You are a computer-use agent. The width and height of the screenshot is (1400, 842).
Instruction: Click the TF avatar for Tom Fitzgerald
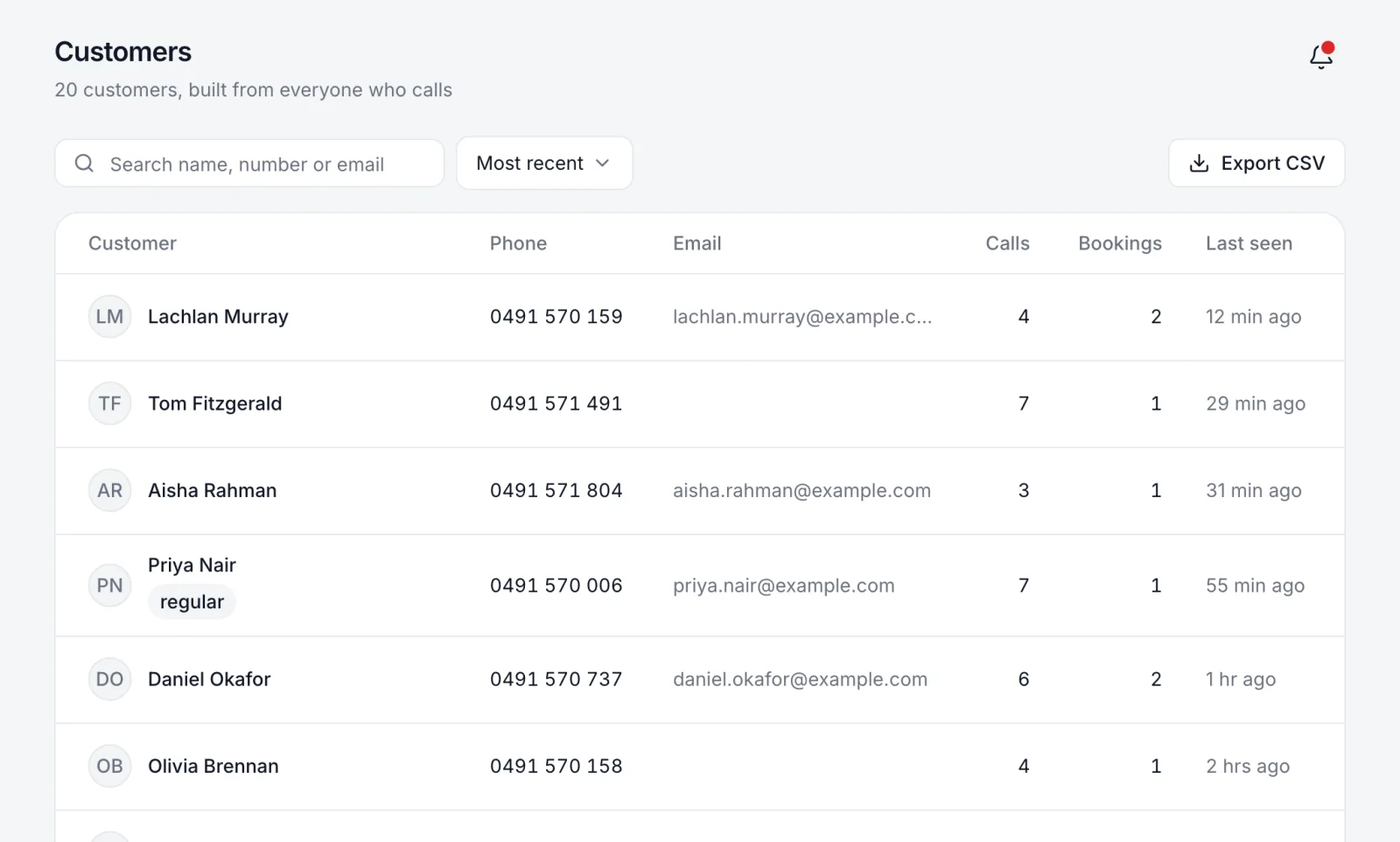pyautogui.click(x=109, y=403)
